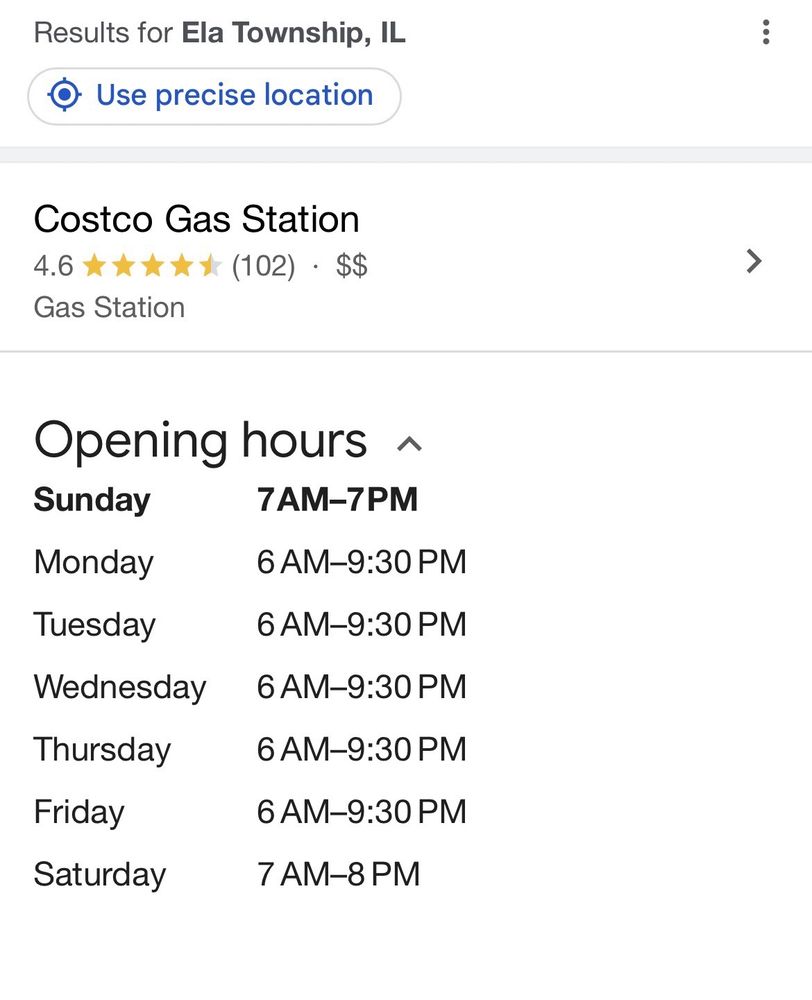The height and width of the screenshot is (1000, 812).
Task: Open the (102) reviews link
Action: [263, 265]
